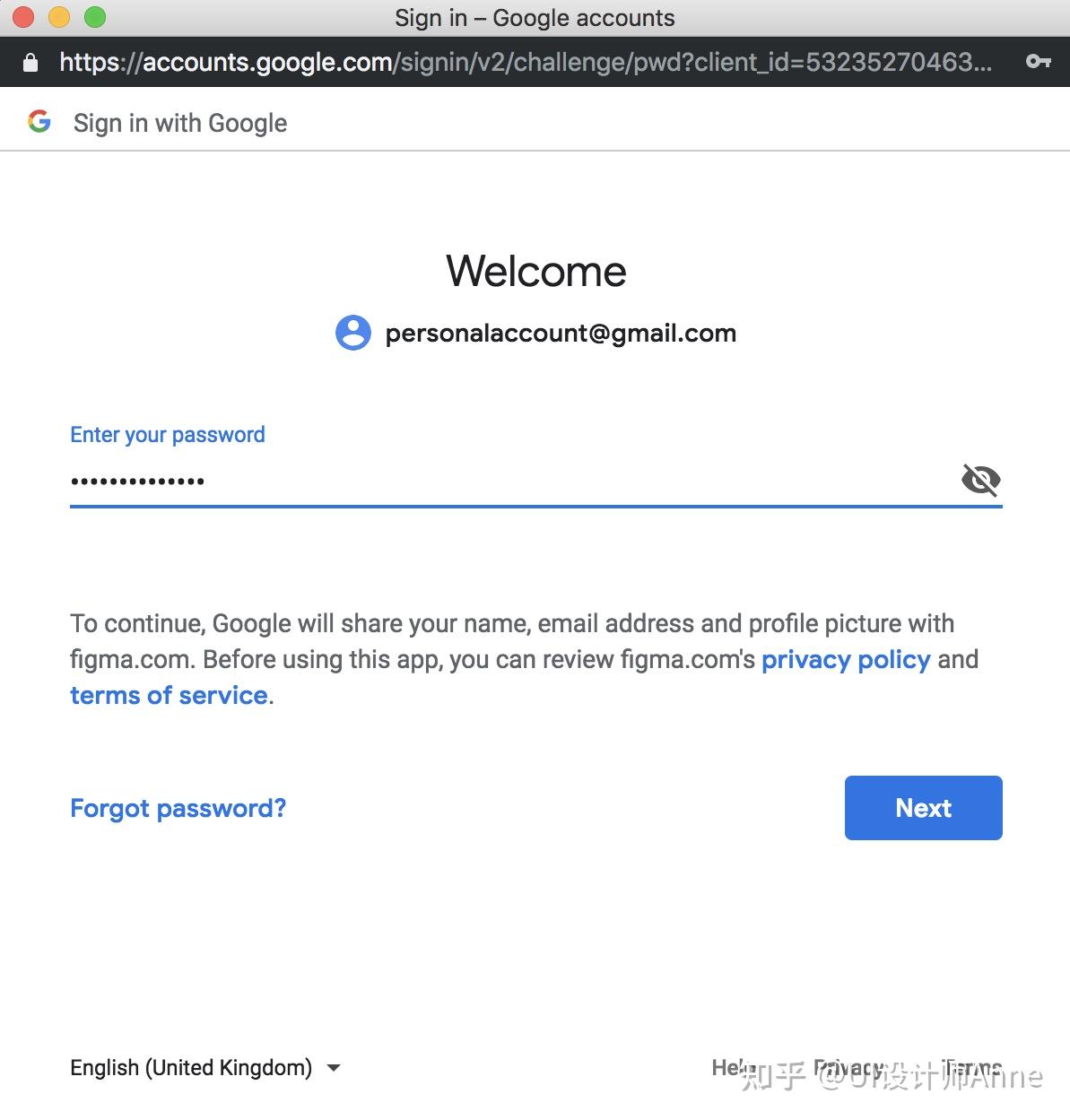The height and width of the screenshot is (1120, 1070).
Task: Click the blue account avatar icon
Action: 353,333
